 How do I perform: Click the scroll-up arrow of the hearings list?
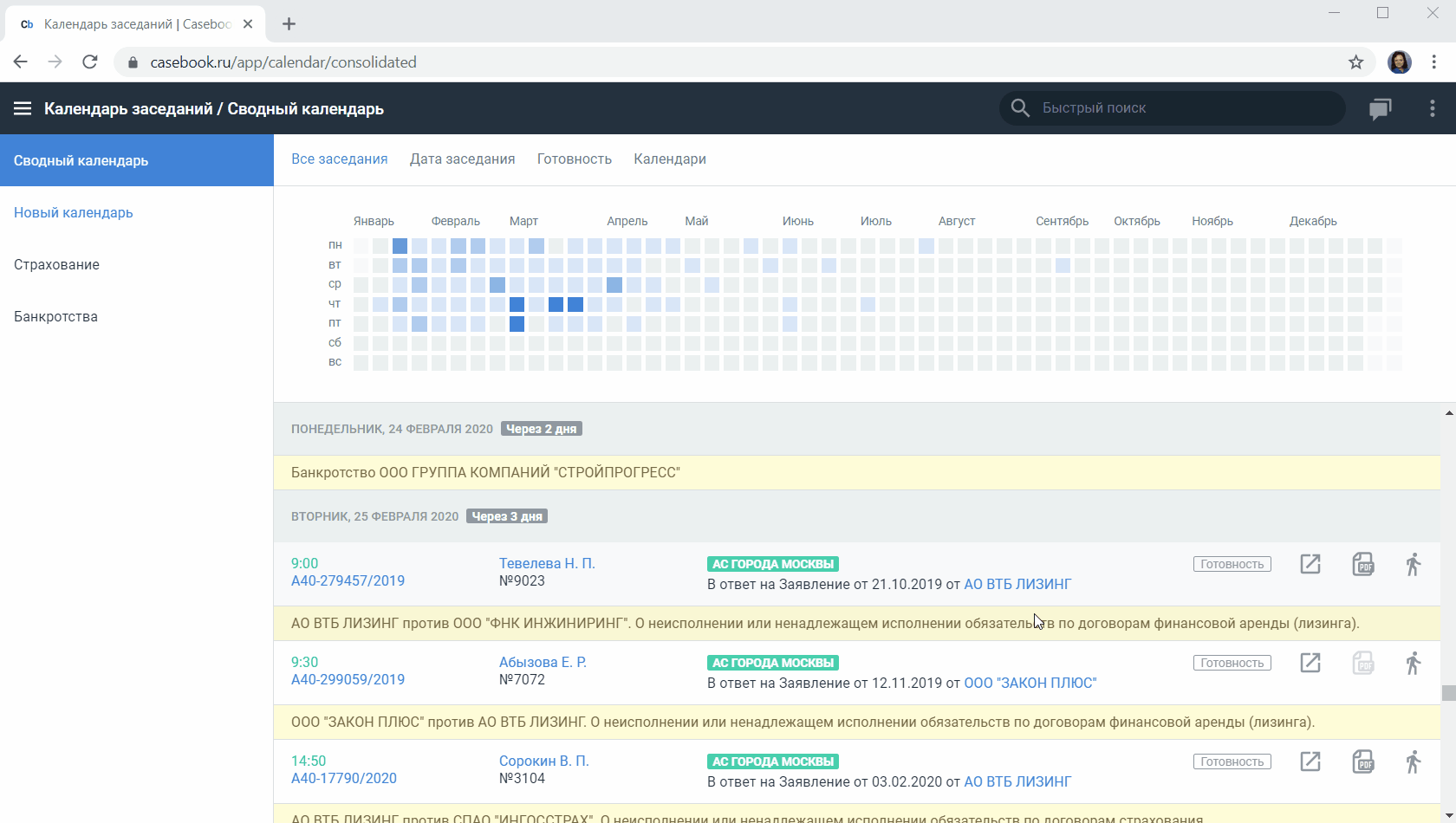click(1449, 412)
